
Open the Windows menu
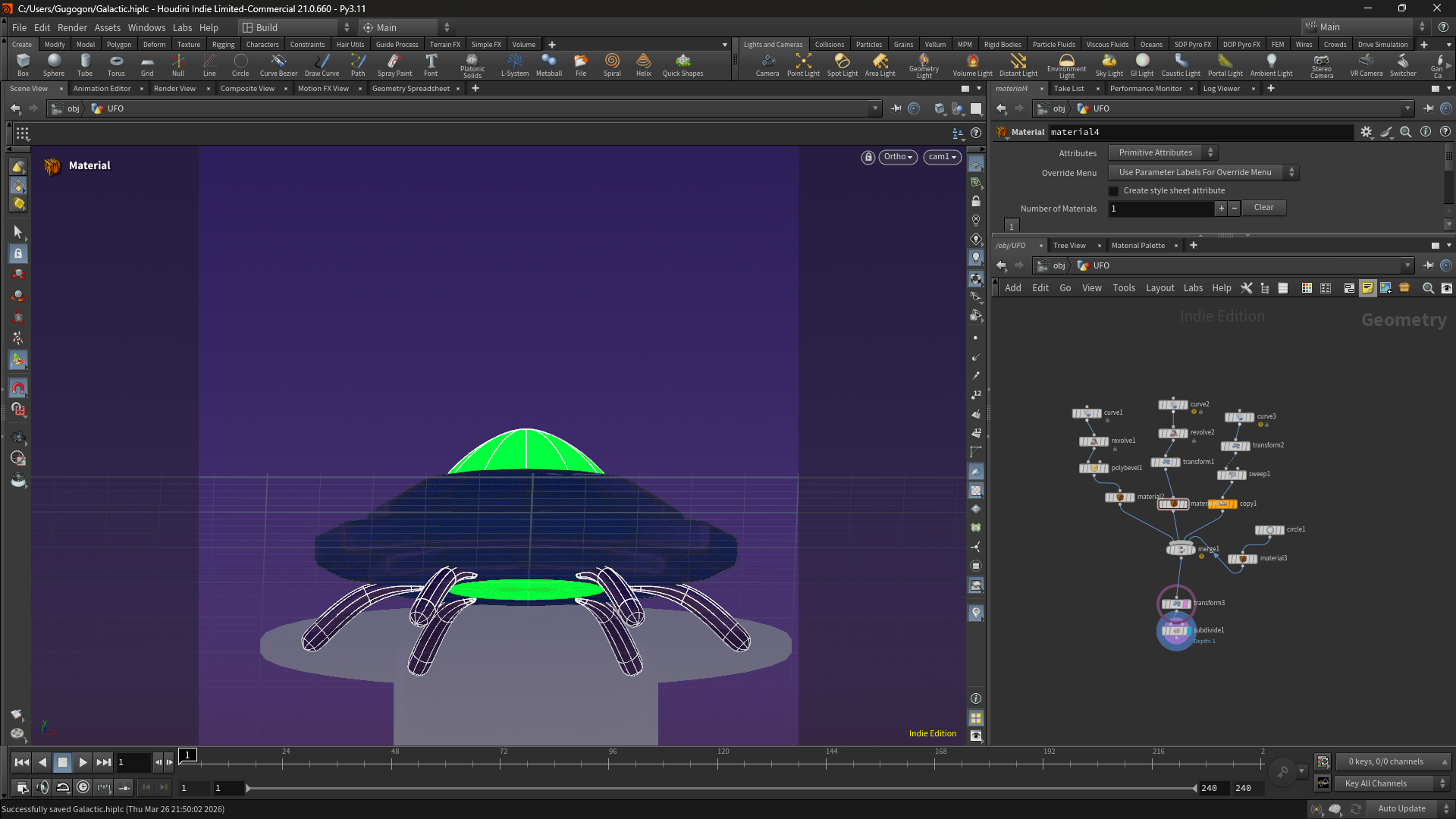(x=146, y=27)
